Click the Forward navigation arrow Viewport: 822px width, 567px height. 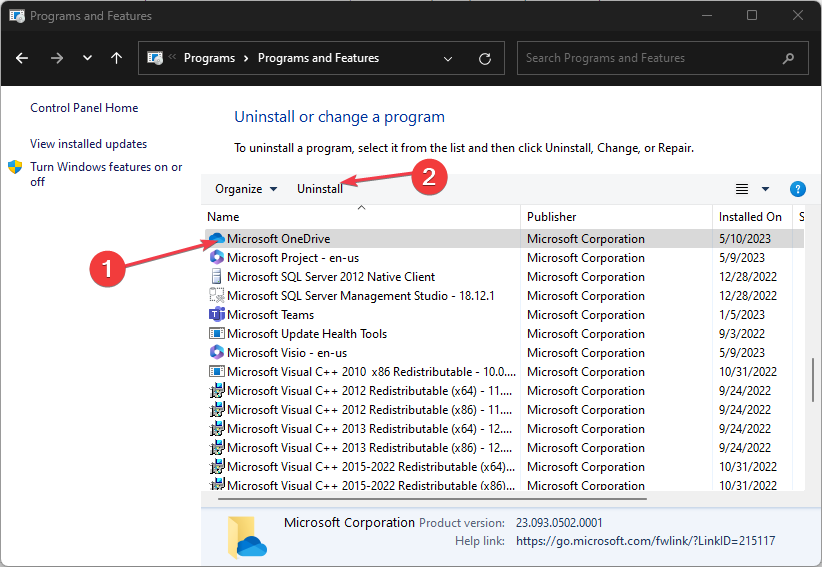pos(57,58)
